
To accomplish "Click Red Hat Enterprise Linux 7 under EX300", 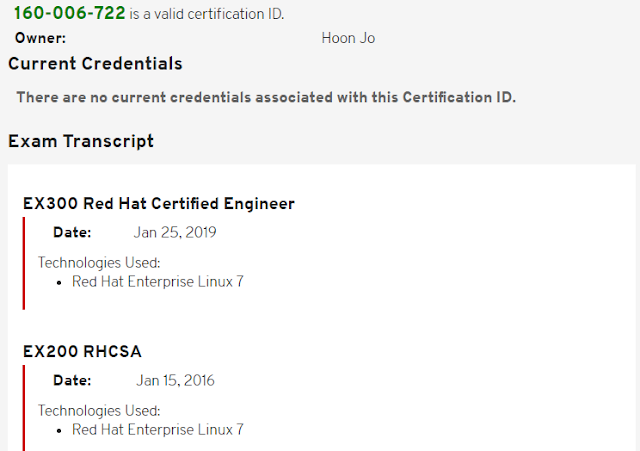I will point(158,282).
